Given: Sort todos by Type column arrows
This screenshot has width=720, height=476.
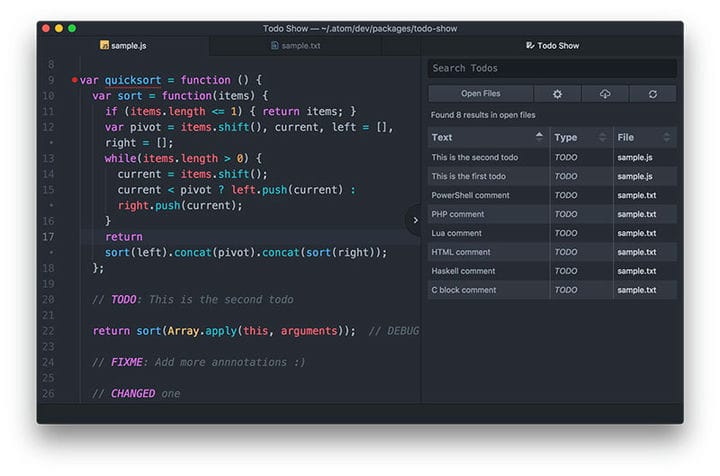Looking at the screenshot, I should [x=602, y=137].
